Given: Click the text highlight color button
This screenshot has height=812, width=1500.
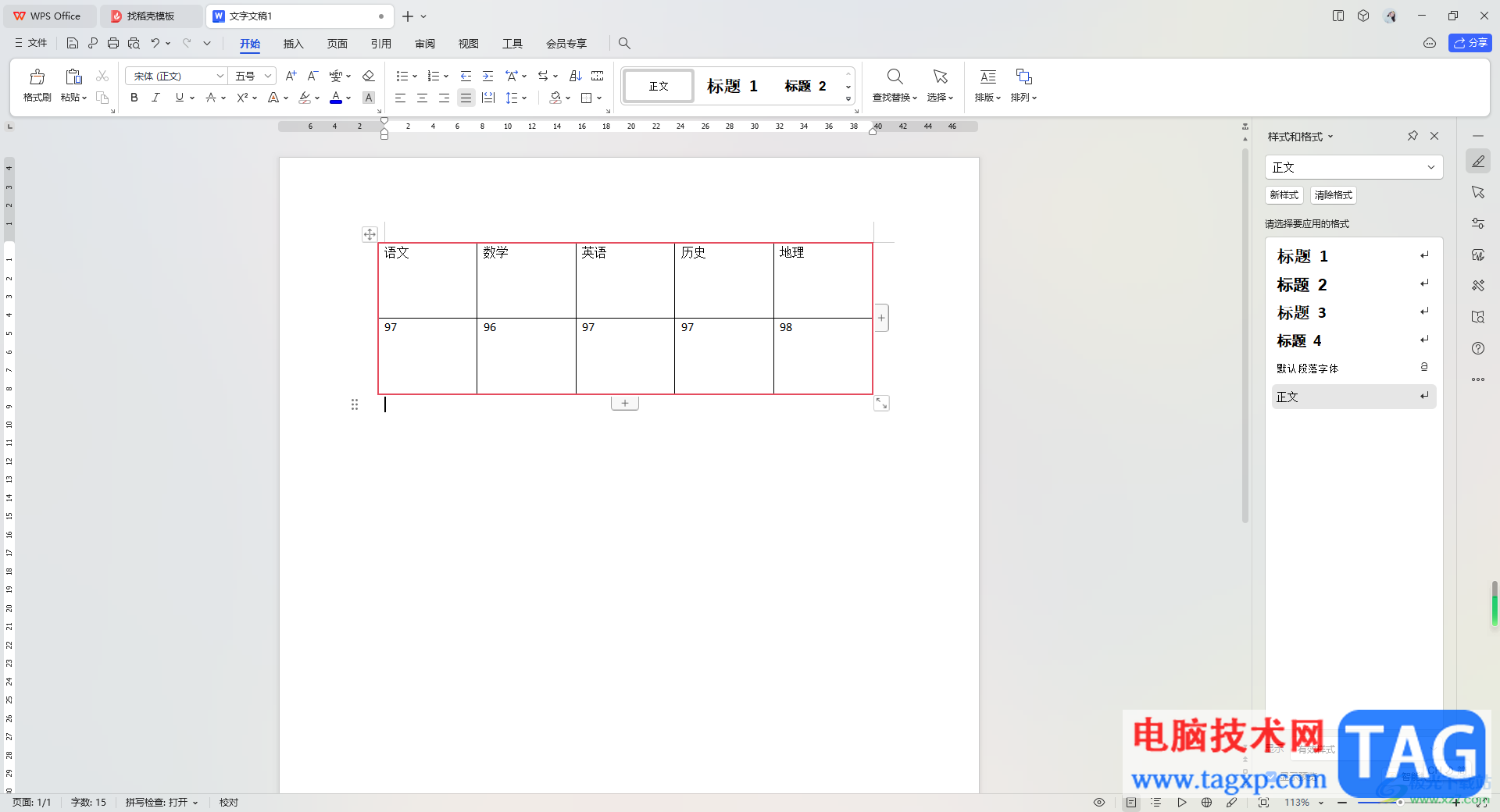Looking at the screenshot, I should click(305, 98).
